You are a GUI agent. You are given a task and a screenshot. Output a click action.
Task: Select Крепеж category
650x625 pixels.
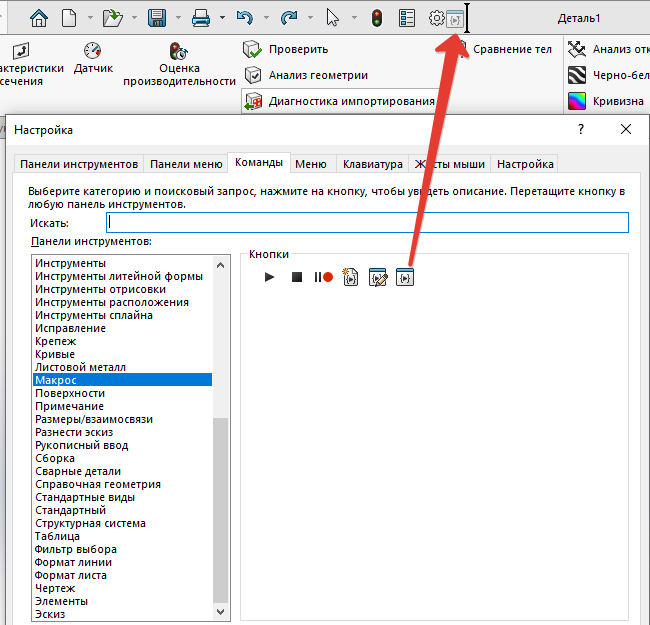coord(122,341)
